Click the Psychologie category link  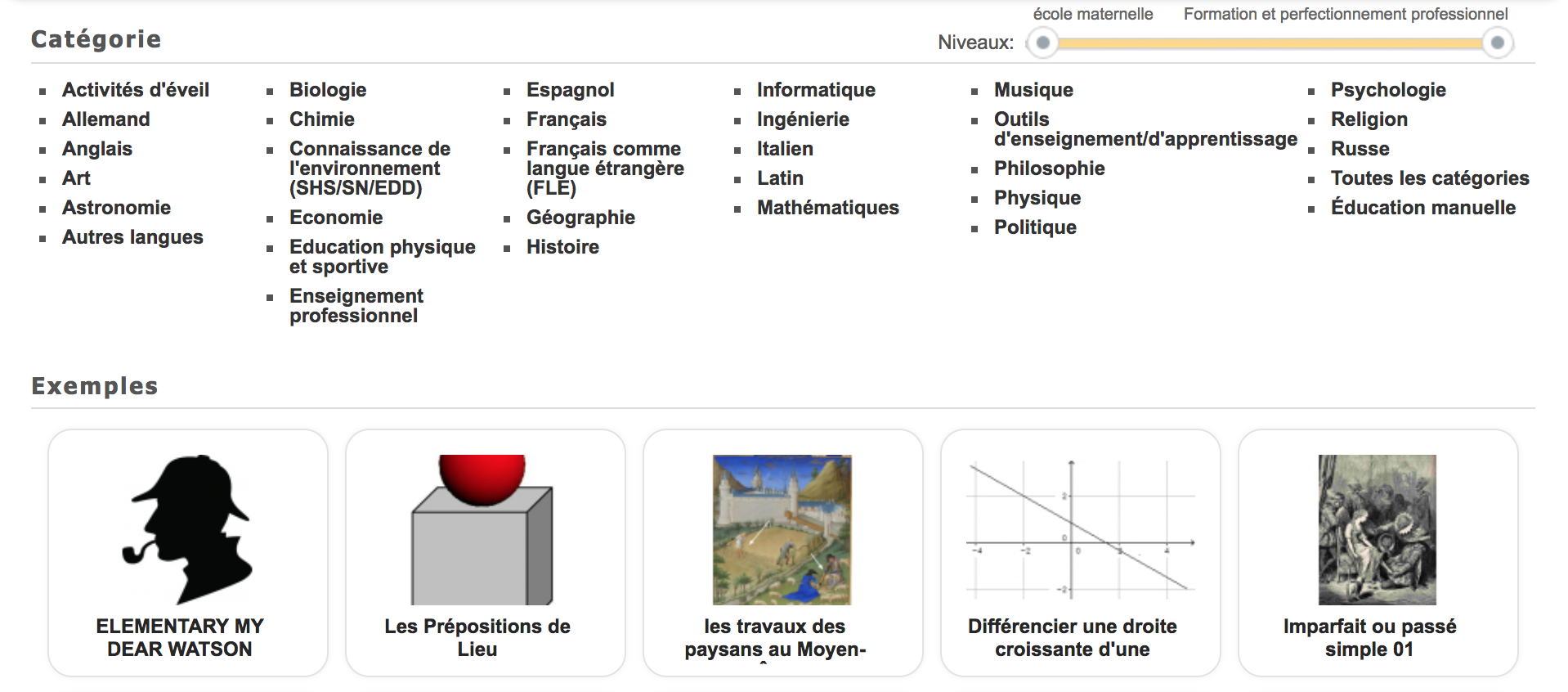(x=1387, y=90)
